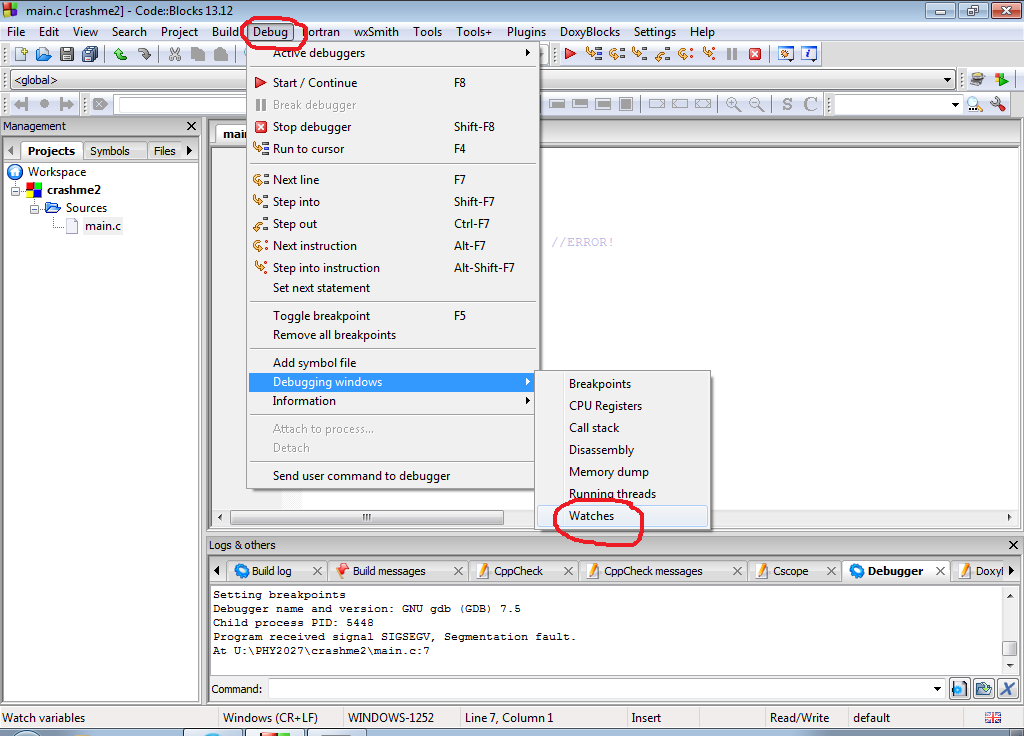Viewport: 1024px width, 736px height.
Task: Collapse the crashme2 project tree node
Action: [16, 190]
